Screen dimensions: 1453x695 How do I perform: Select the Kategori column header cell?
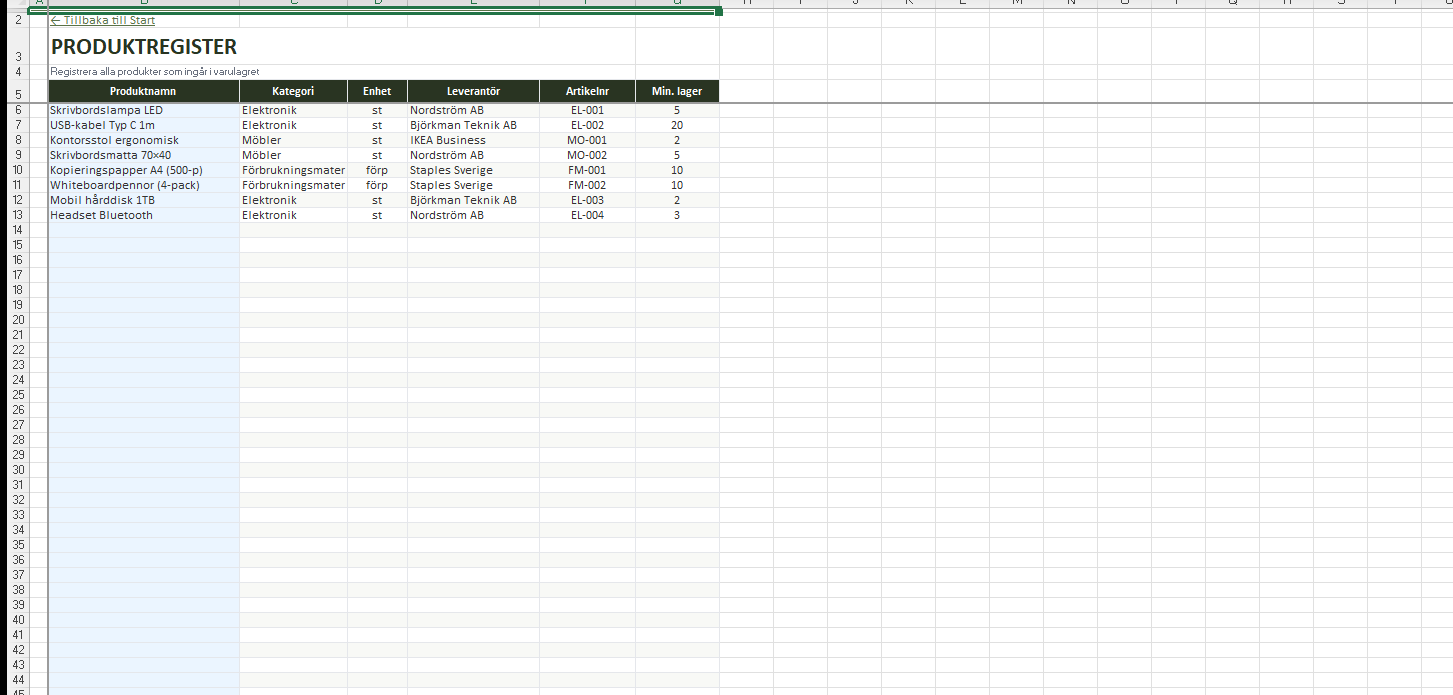[293, 91]
